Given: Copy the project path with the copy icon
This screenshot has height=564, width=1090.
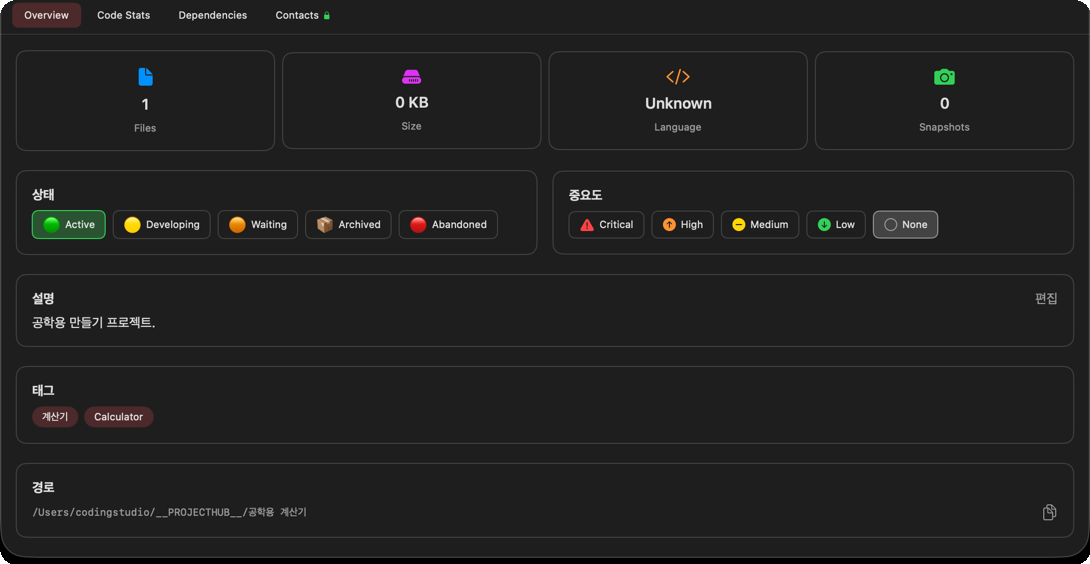Looking at the screenshot, I should pos(1049,513).
